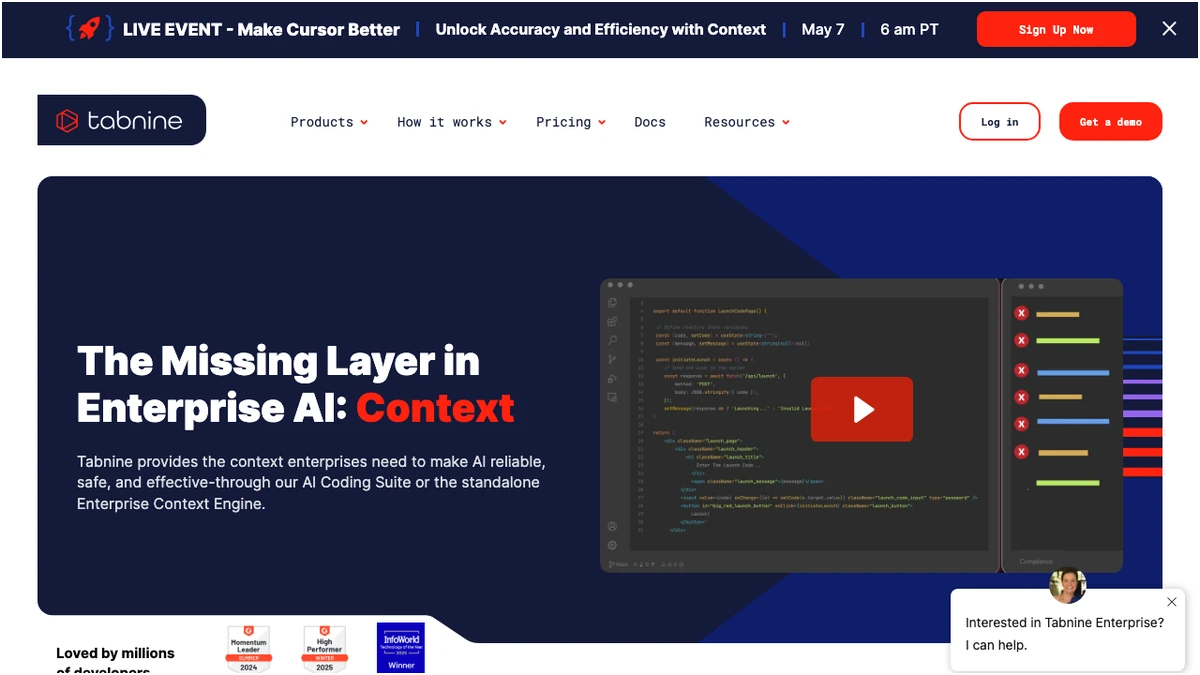Viewport: 1200px width, 675px height.
Task: Click the Tabnine logo
Action: coord(121,121)
